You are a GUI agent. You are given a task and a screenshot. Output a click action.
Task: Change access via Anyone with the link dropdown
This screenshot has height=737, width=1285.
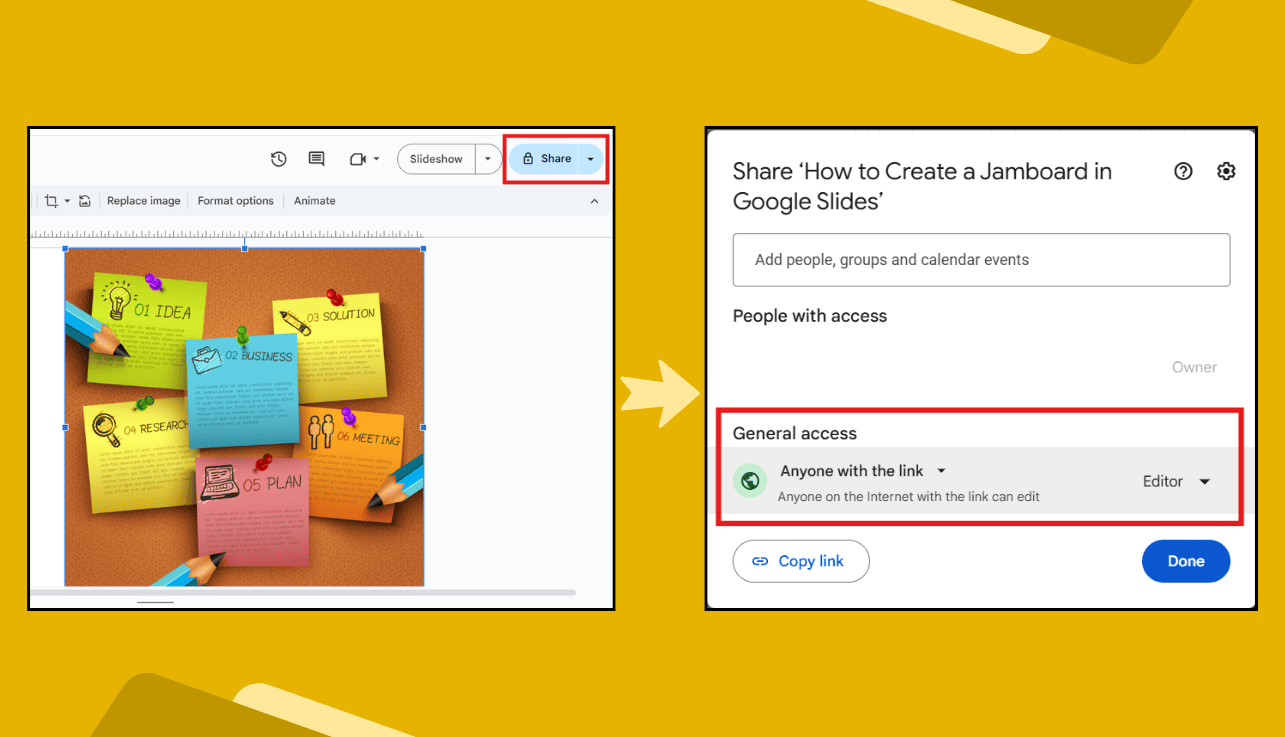pyautogui.click(x=939, y=470)
